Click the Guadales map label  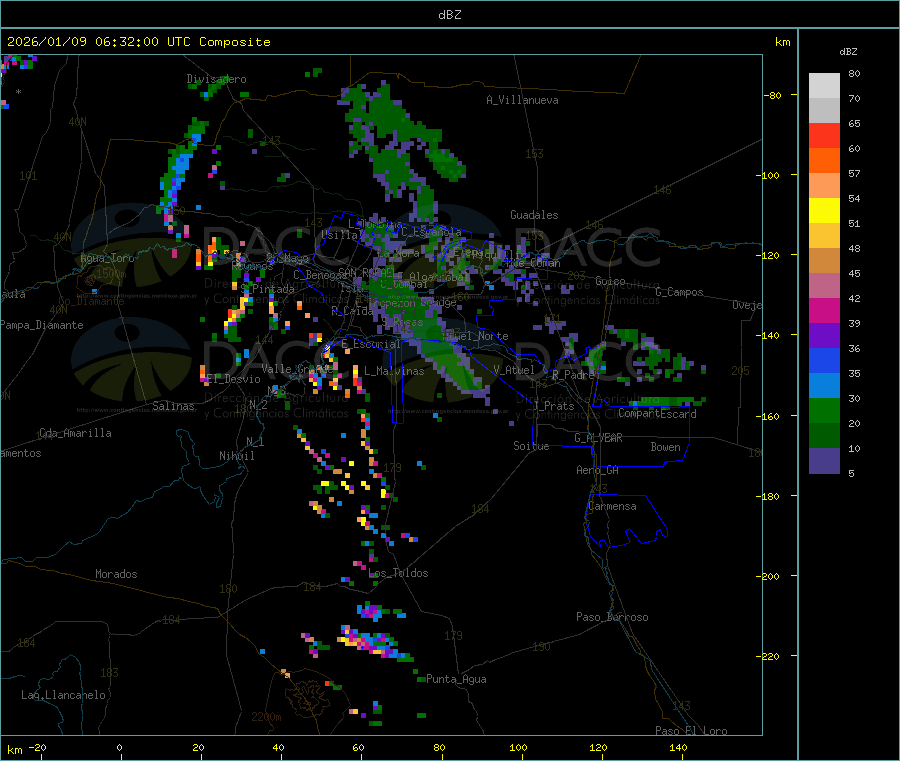click(534, 215)
